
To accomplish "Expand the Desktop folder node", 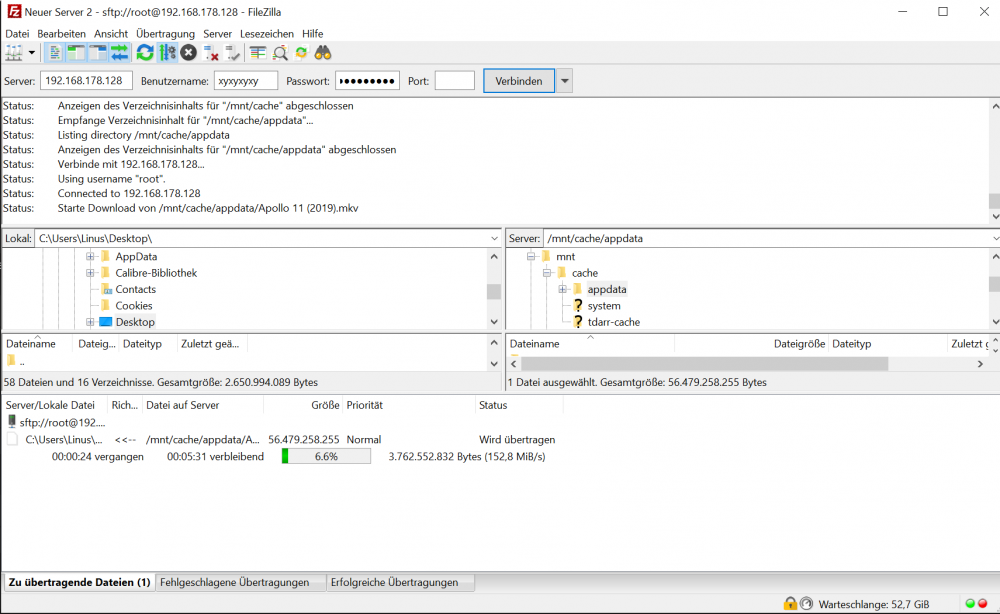I will [x=90, y=322].
